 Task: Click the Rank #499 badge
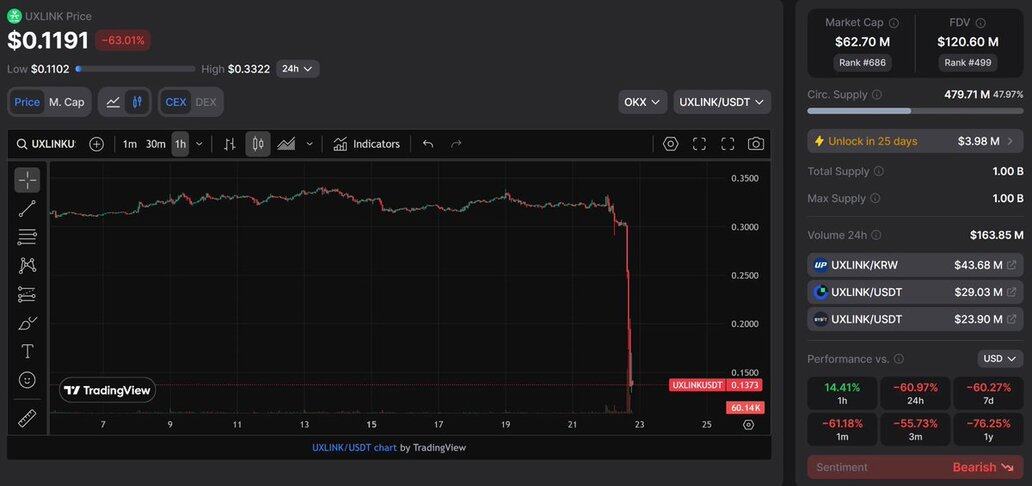(x=968, y=63)
